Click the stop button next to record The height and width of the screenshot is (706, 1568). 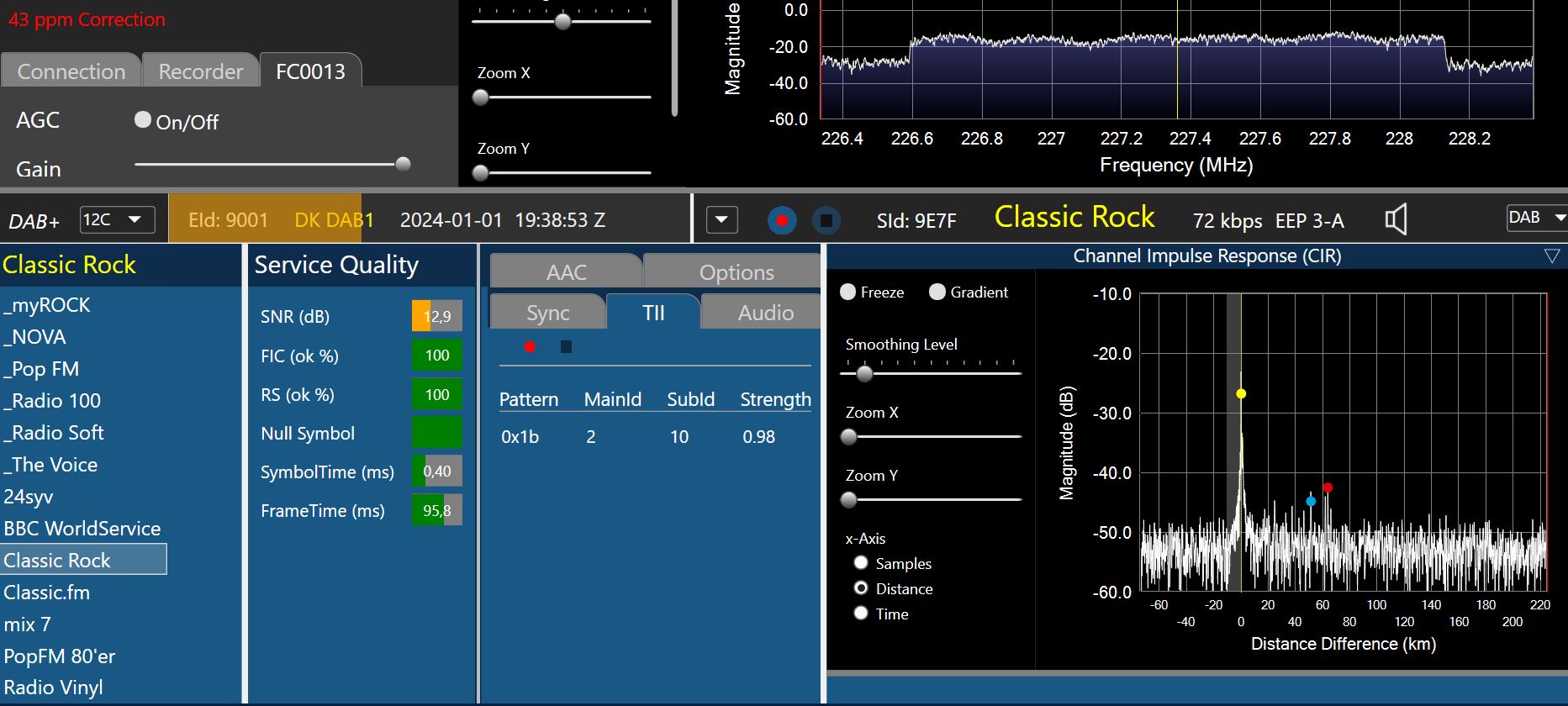tap(826, 220)
